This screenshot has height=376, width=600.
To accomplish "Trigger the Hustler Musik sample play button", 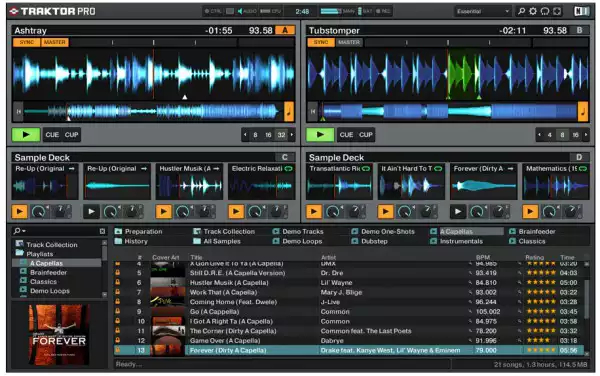I will (x=164, y=211).
